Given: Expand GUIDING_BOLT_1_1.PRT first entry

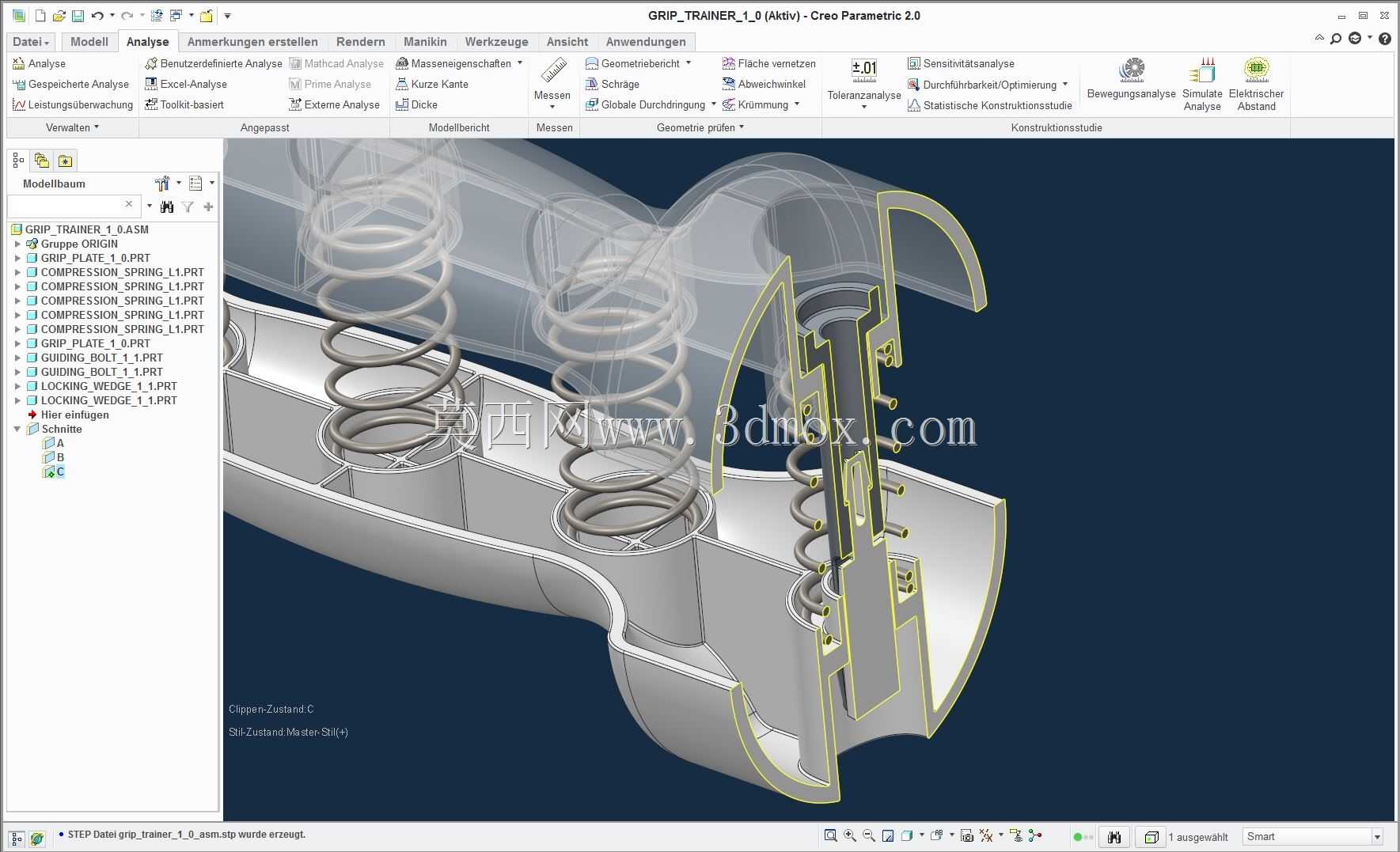Looking at the screenshot, I should (17, 358).
